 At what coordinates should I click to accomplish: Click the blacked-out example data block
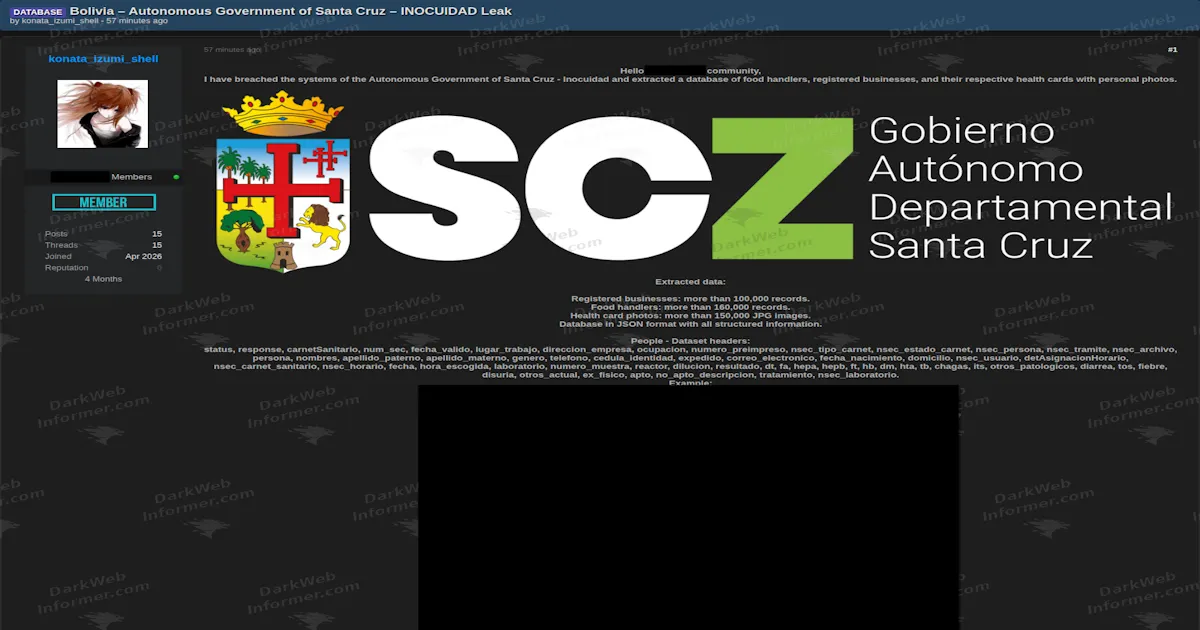click(x=688, y=507)
